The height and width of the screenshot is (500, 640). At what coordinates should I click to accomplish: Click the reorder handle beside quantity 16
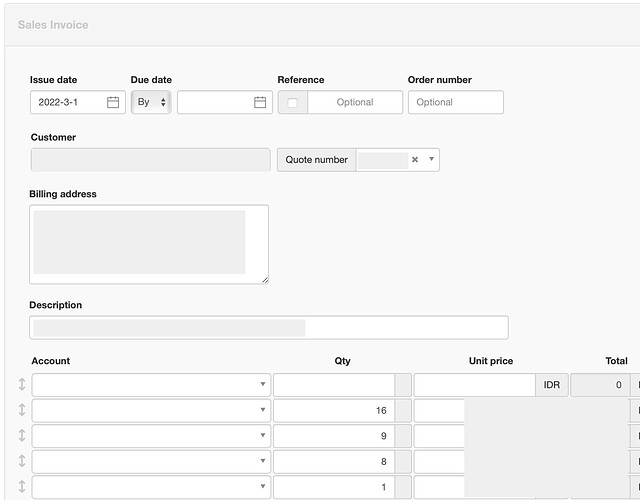click(22, 410)
